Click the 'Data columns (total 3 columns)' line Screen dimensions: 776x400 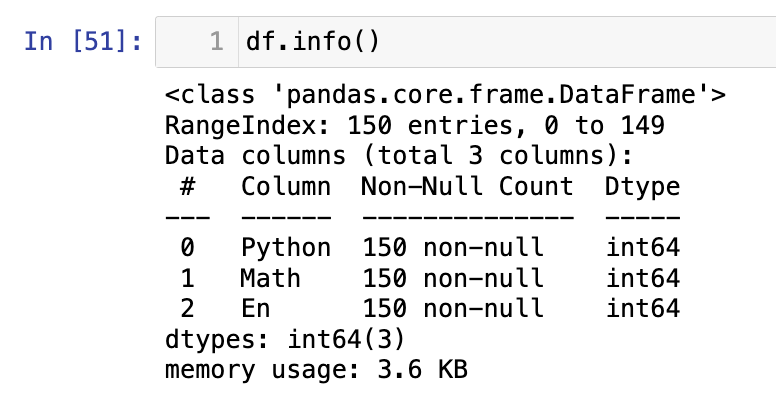[x=400, y=157]
